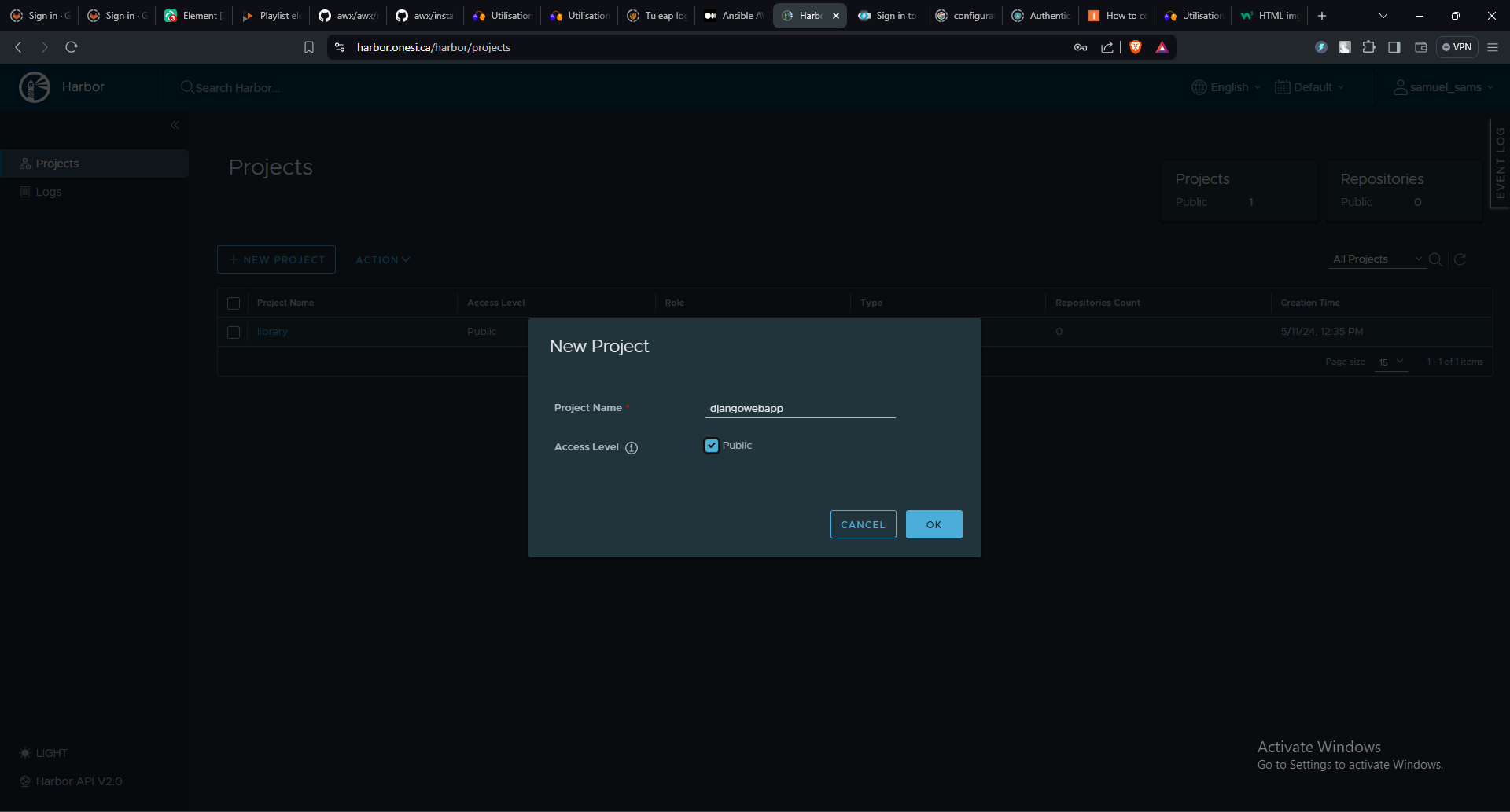Screen dimensions: 1510x812
Task: Open the samuel_sams user menu
Action: 1443,87
